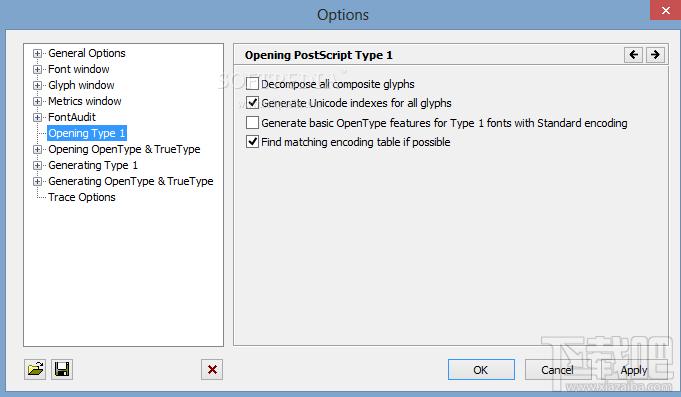Open options file with folder icon
The height and width of the screenshot is (397, 681).
35,370
